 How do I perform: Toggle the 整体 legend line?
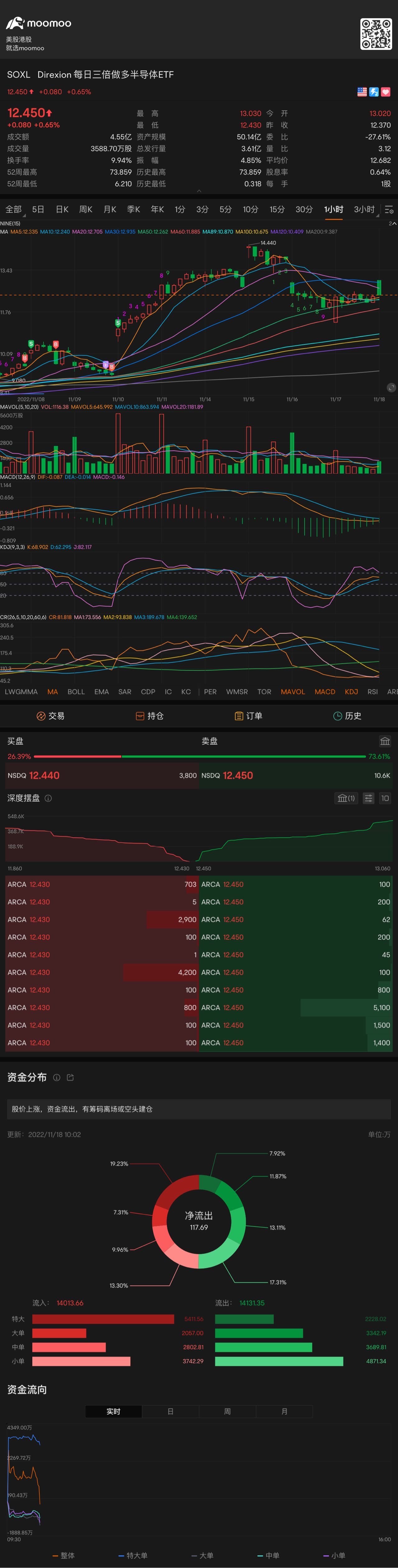tap(63, 1555)
